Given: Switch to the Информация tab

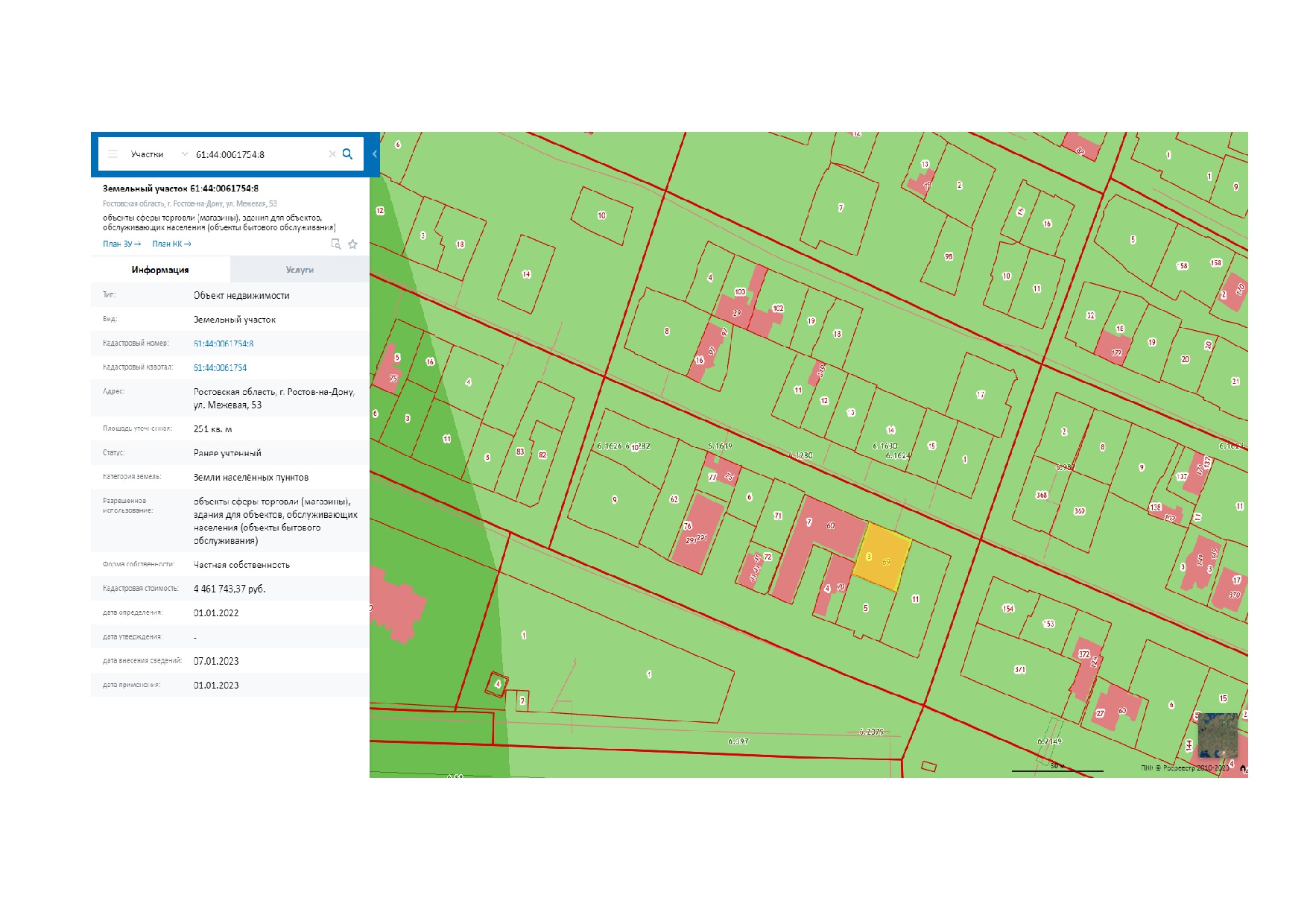Looking at the screenshot, I should [160, 270].
